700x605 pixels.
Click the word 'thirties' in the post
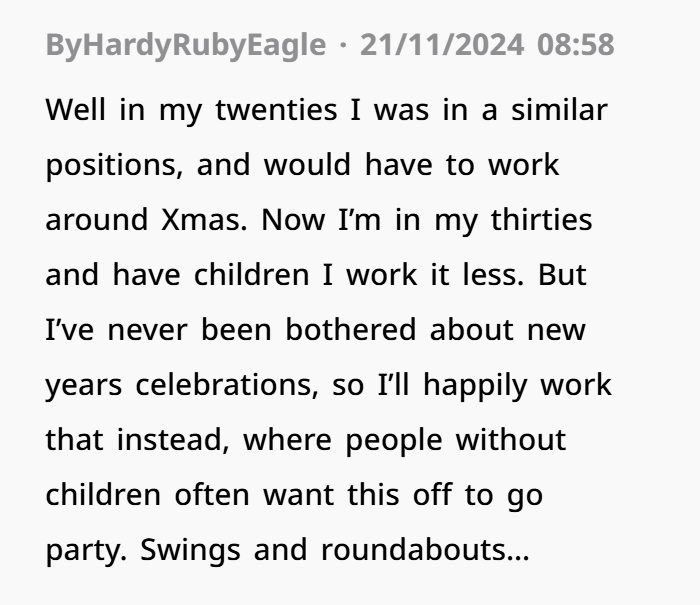(x=542, y=220)
